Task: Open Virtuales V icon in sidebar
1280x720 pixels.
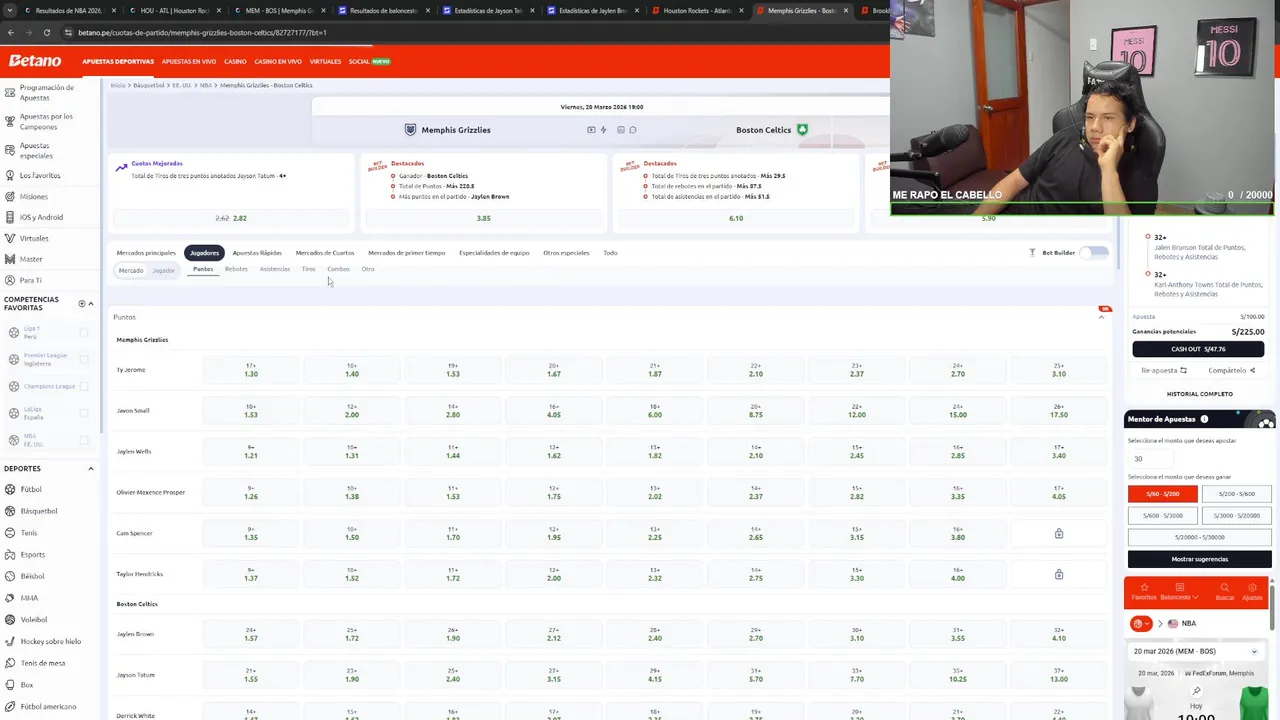Action: point(9,238)
